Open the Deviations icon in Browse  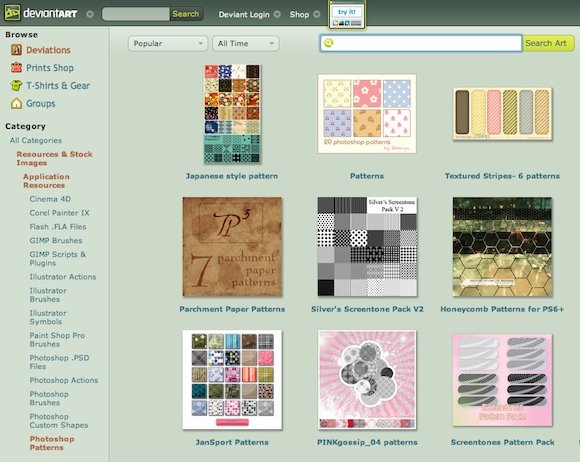pos(16,50)
